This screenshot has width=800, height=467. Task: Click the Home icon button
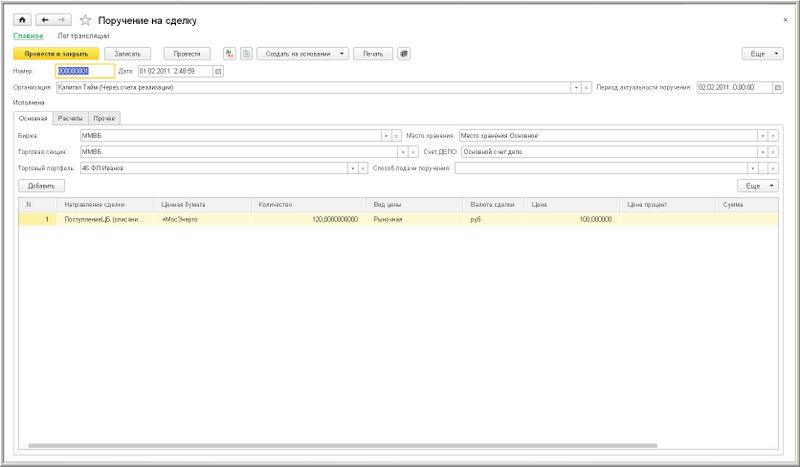click(x=22, y=20)
